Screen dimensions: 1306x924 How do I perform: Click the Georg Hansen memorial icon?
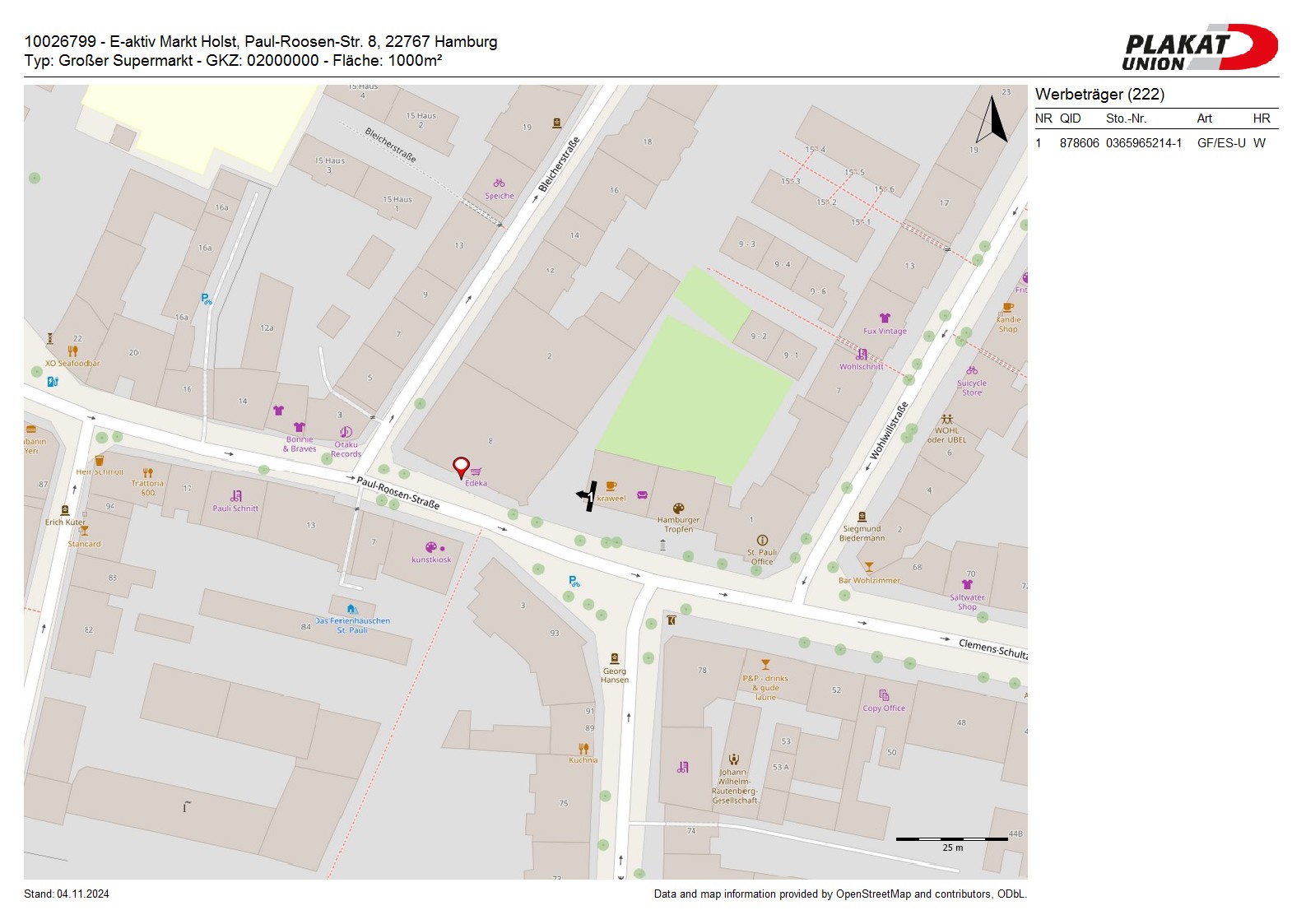(614, 658)
